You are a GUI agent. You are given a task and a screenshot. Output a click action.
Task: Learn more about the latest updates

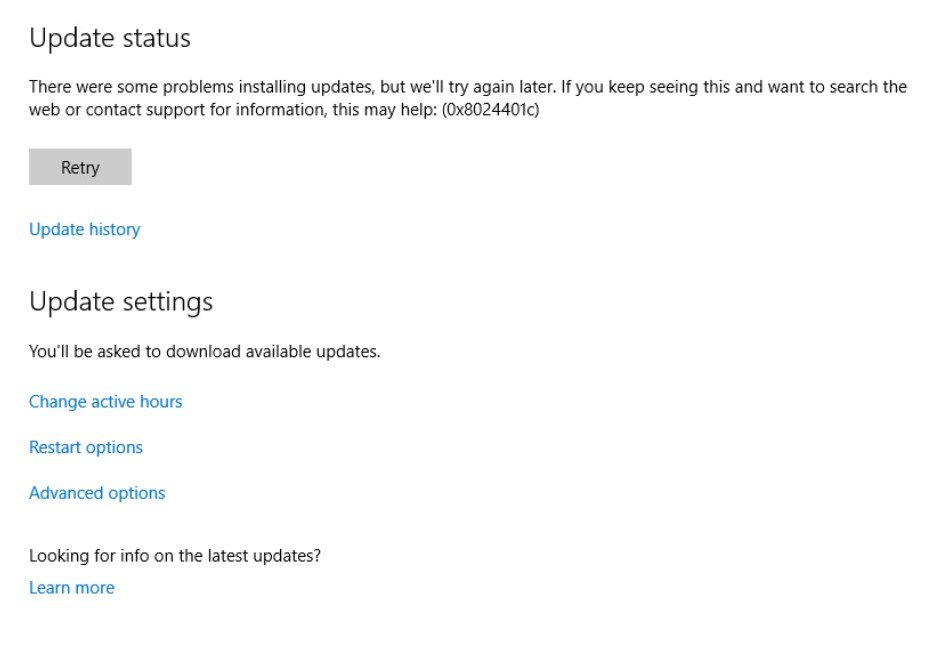tap(71, 588)
